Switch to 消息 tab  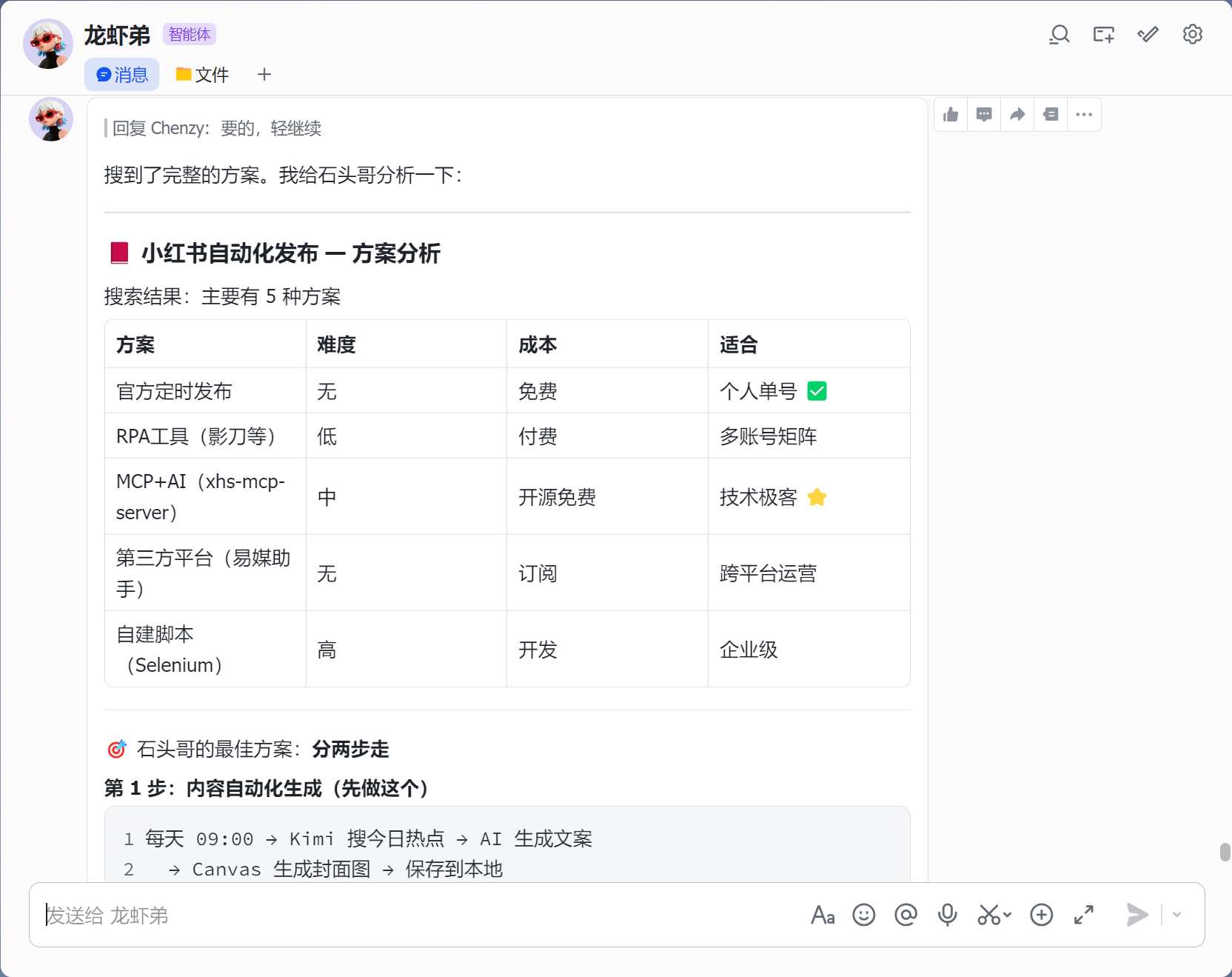pos(121,75)
